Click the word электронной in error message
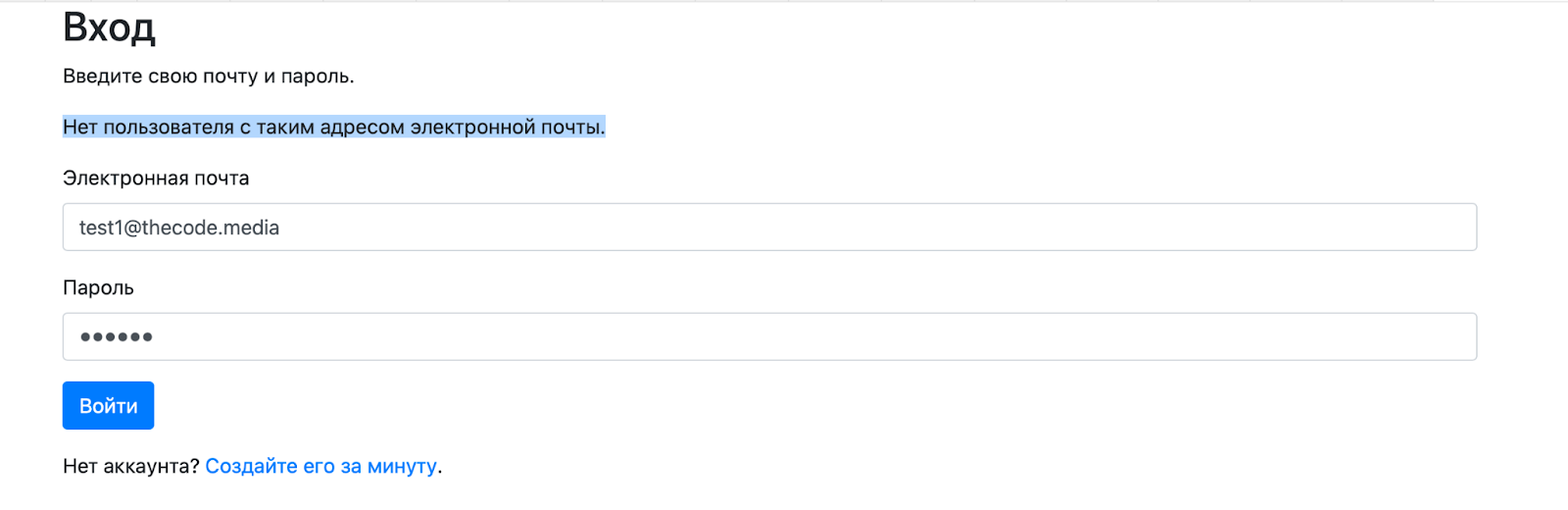The height and width of the screenshot is (510, 1568). pos(472,127)
